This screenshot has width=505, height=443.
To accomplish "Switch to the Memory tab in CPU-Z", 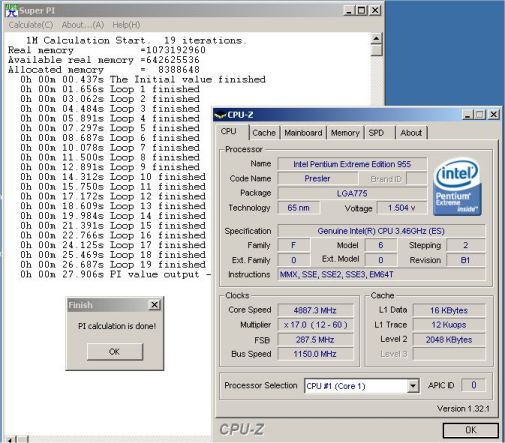I will pyautogui.click(x=345, y=133).
